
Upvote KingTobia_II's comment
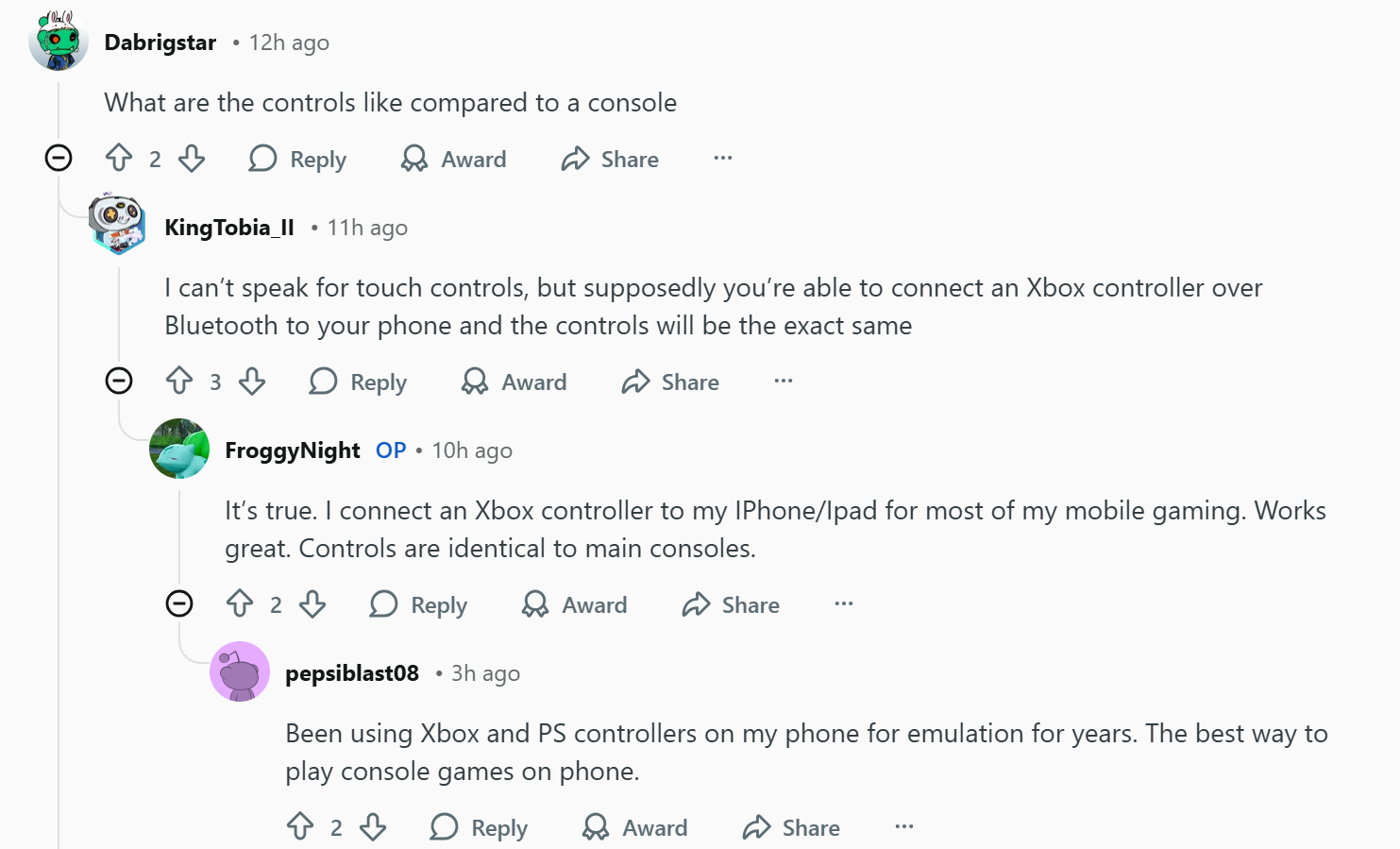(x=179, y=381)
